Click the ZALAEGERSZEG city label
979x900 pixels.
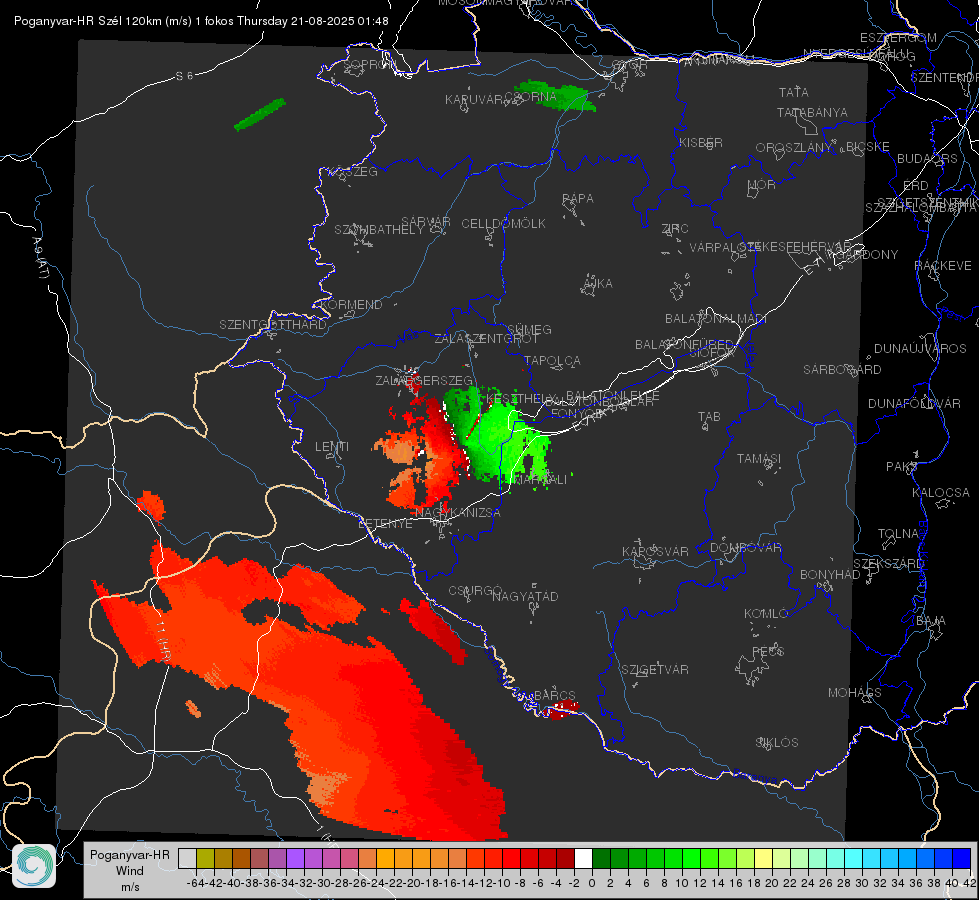click(424, 380)
